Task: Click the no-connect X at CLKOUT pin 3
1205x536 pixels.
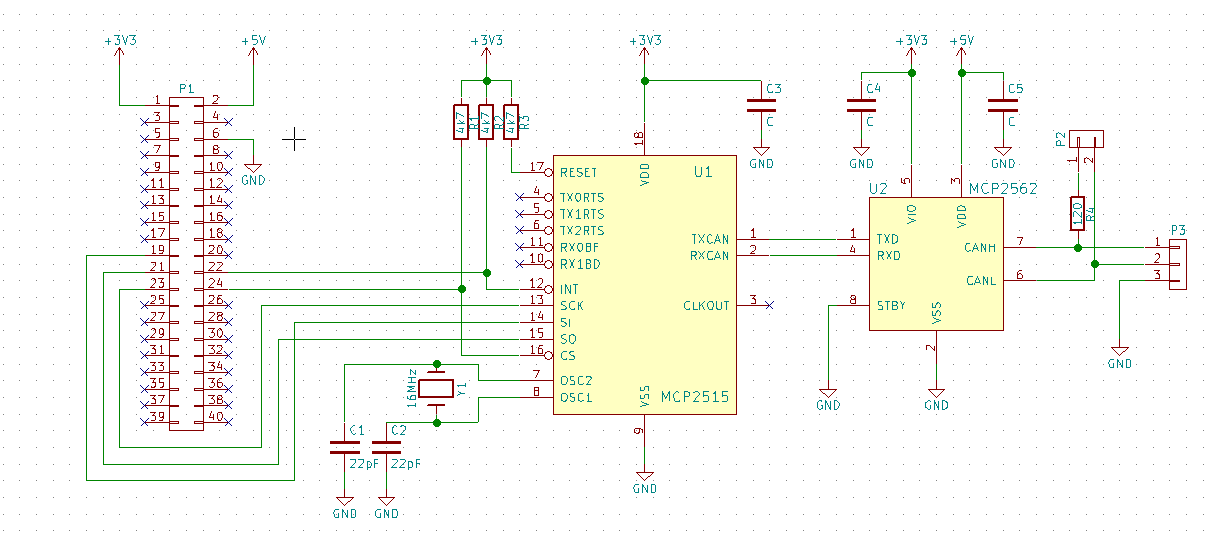Action: tap(768, 305)
